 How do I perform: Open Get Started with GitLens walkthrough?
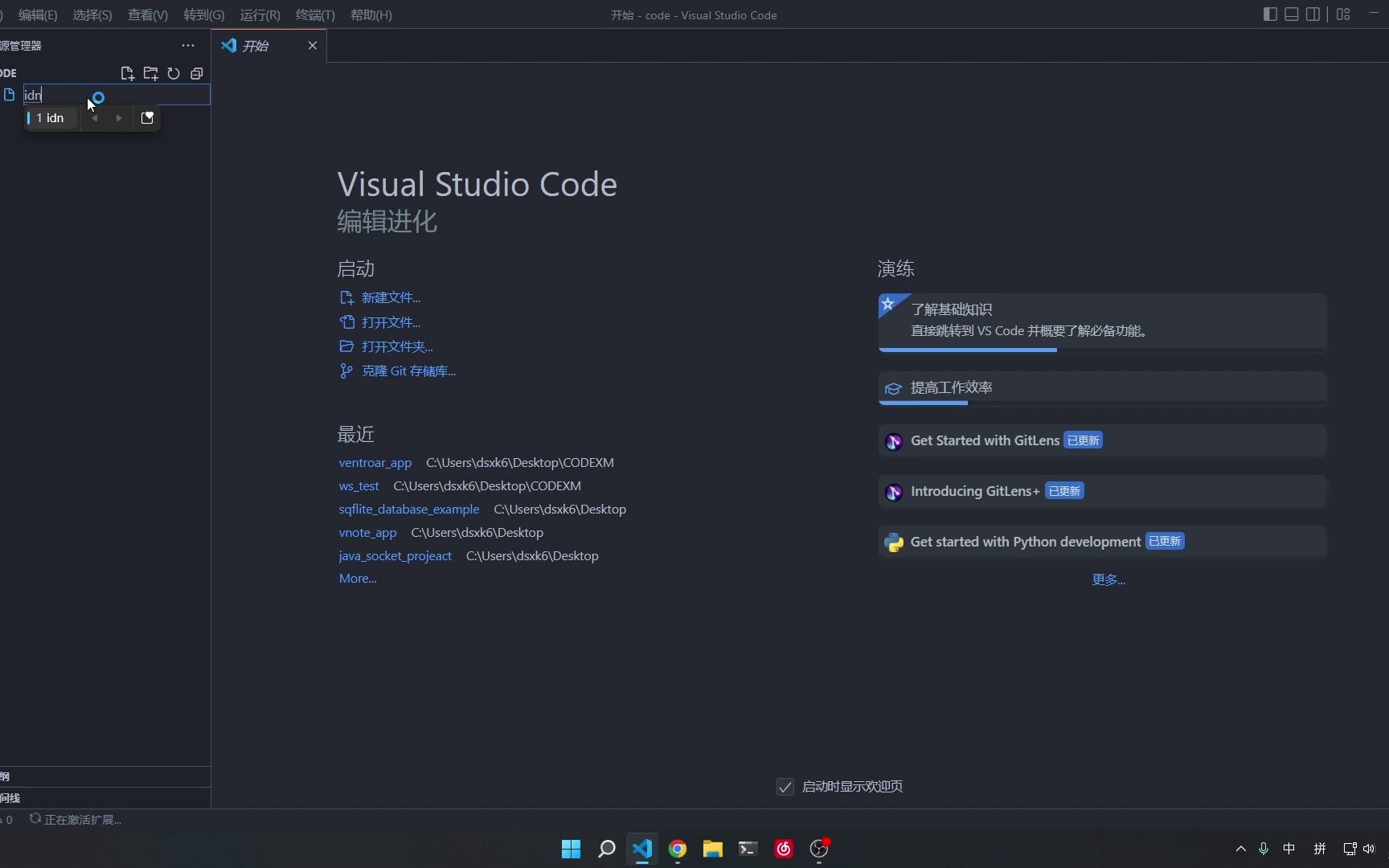tap(1102, 440)
